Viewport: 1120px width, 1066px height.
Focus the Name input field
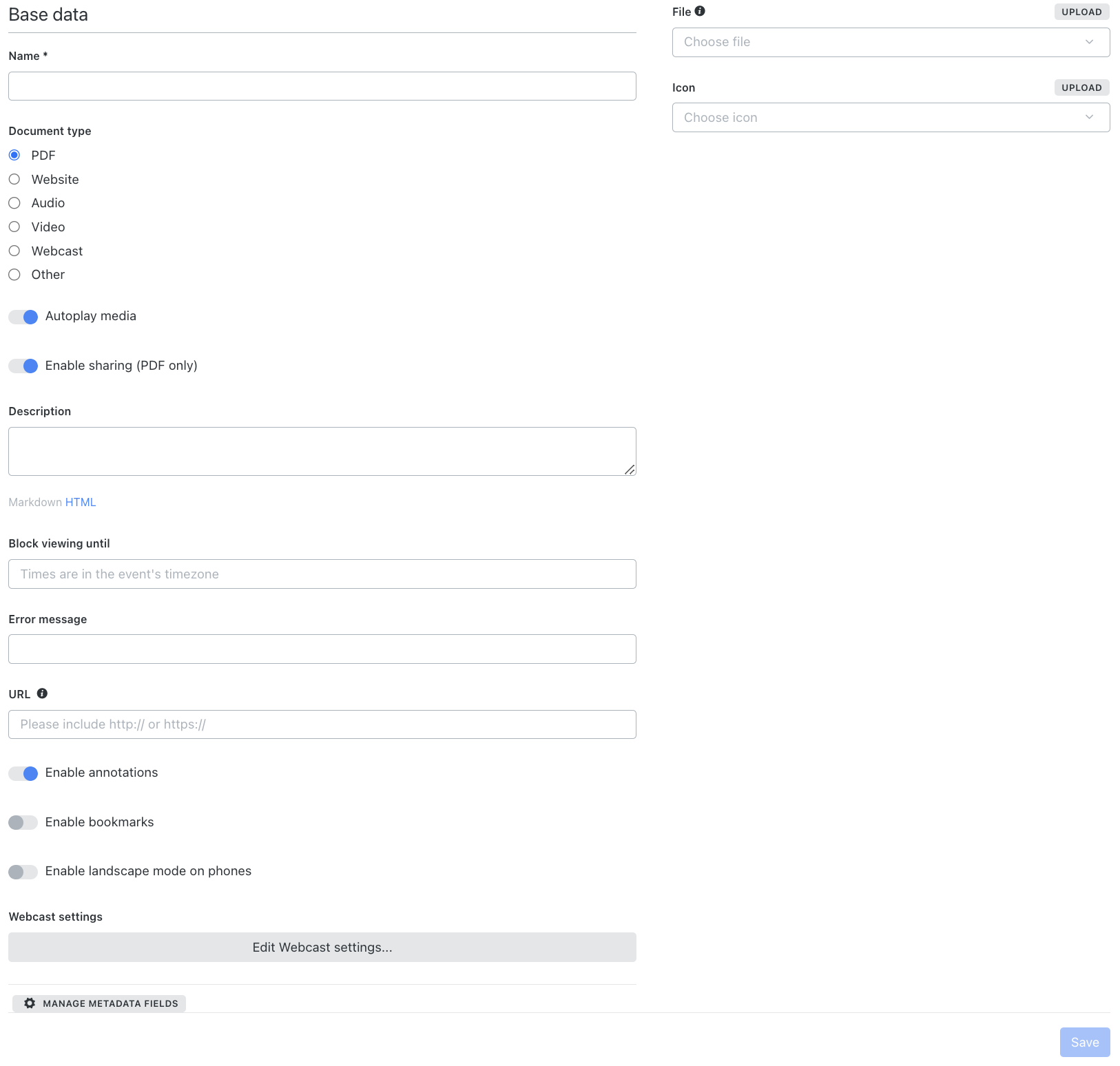point(322,86)
